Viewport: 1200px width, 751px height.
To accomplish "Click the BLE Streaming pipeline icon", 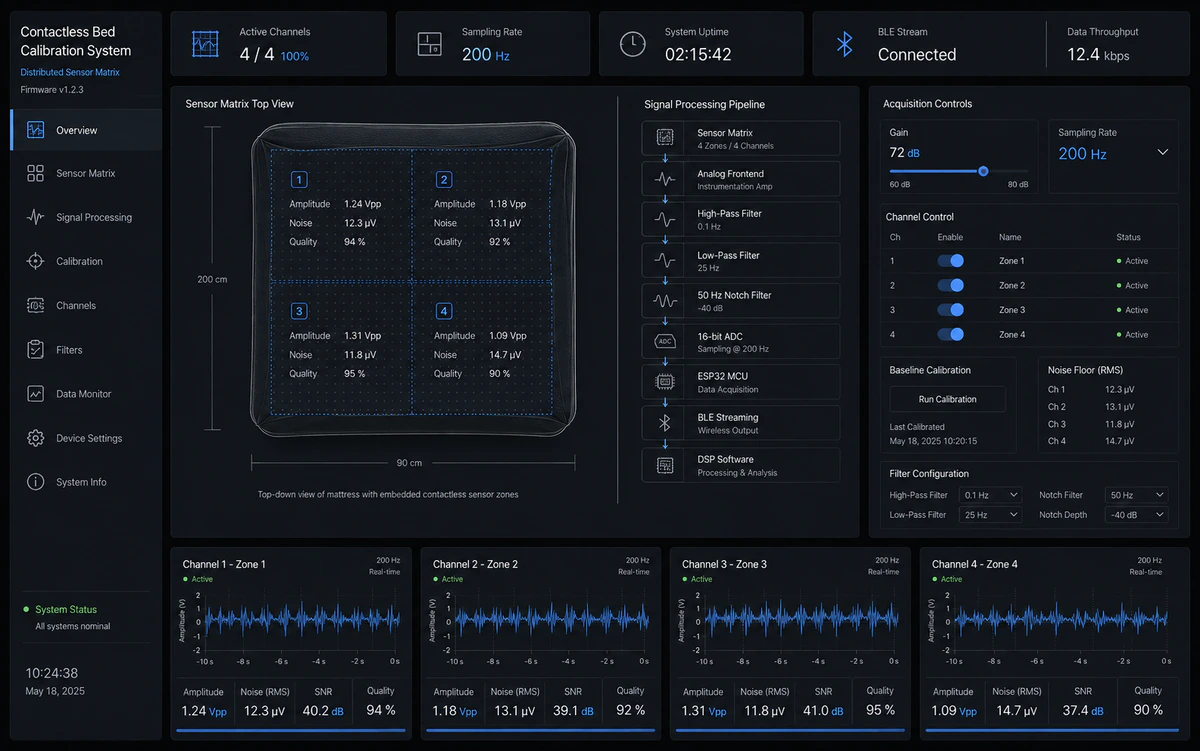I will pyautogui.click(x=664, y=423).
